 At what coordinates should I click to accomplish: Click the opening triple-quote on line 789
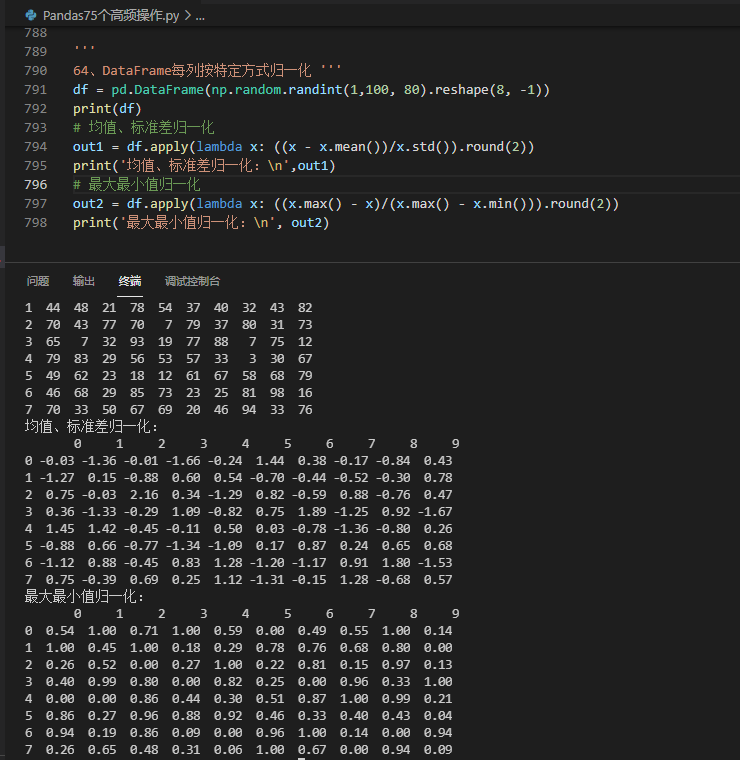84,48
